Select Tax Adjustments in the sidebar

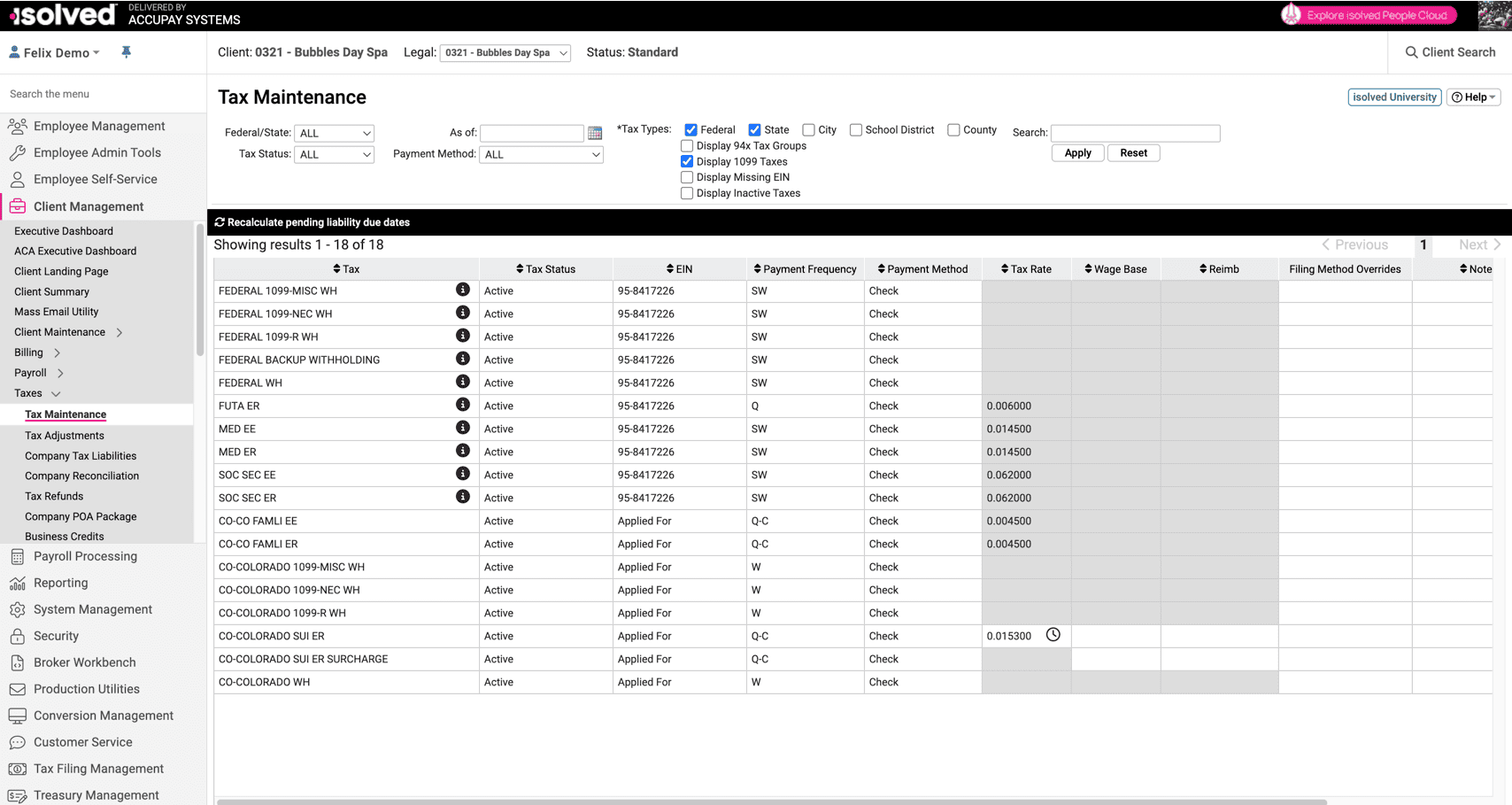(x=64, y=435)
